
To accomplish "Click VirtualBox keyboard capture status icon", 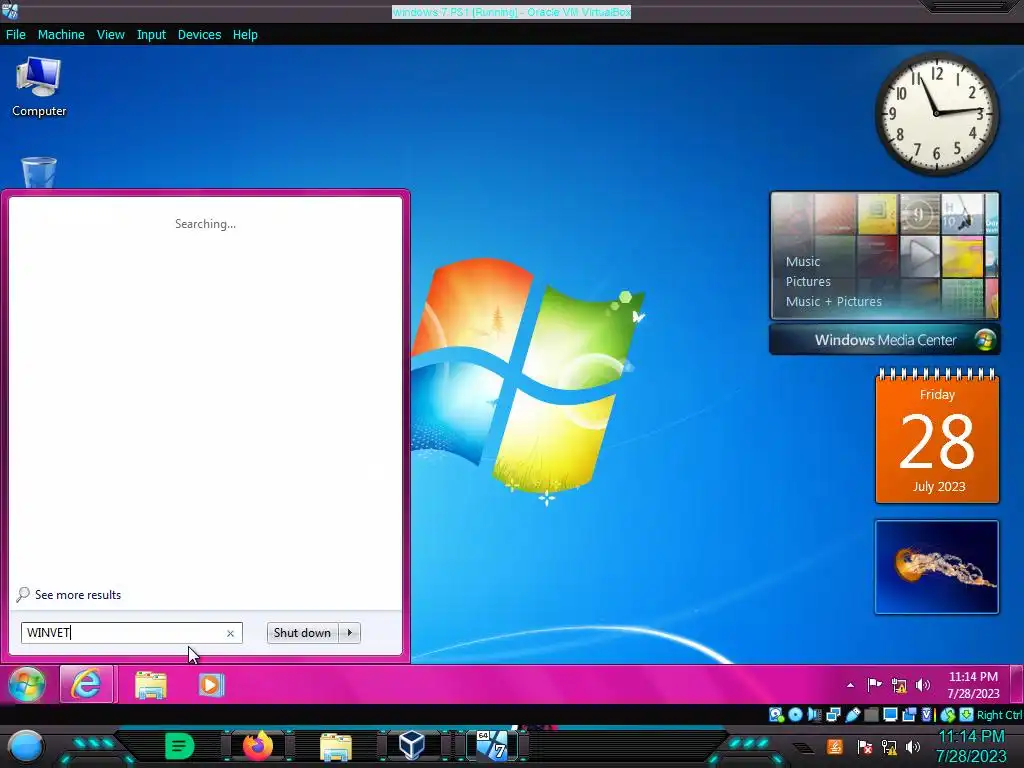I will pos(966,714).
